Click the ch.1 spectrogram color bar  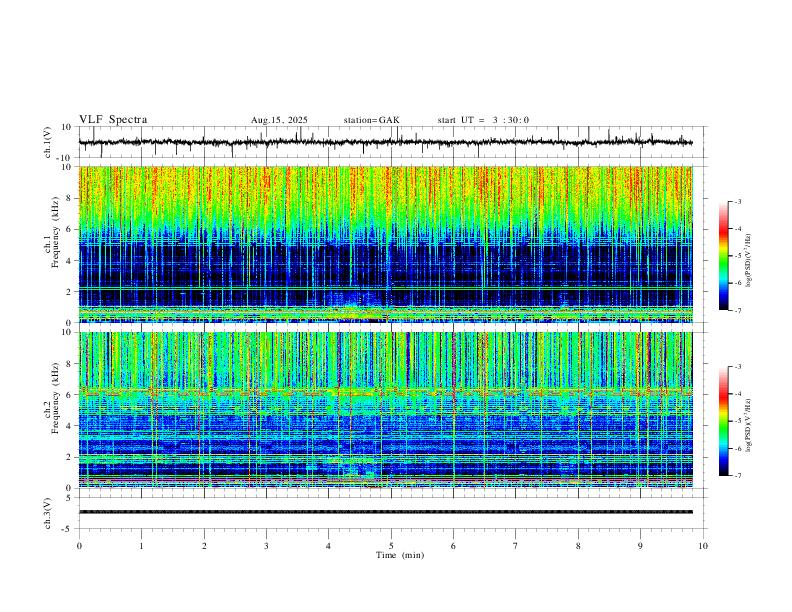click(724, 255)
